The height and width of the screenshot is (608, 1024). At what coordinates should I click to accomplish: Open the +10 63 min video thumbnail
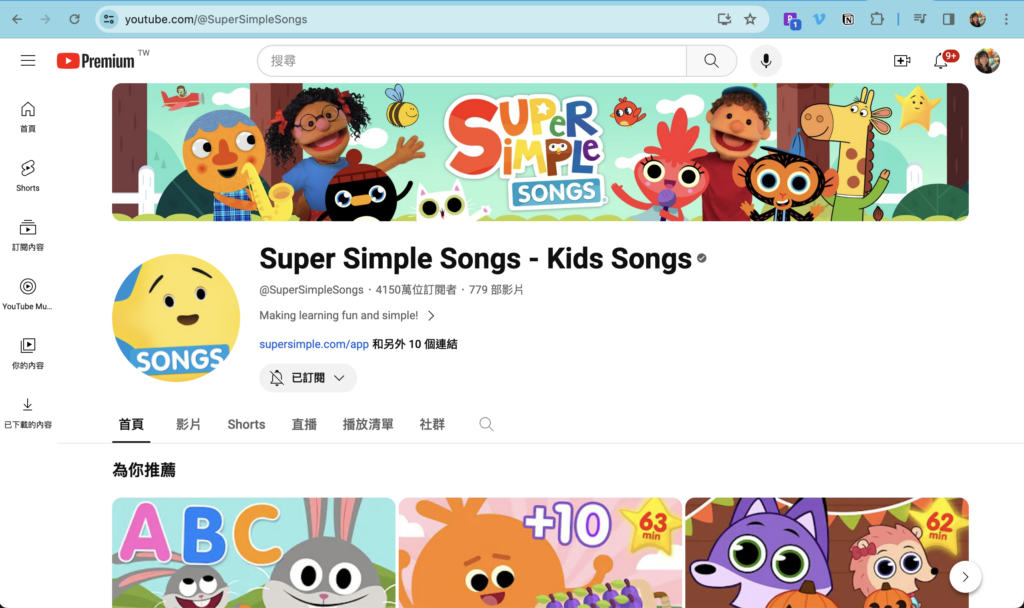tap(540, 553)
